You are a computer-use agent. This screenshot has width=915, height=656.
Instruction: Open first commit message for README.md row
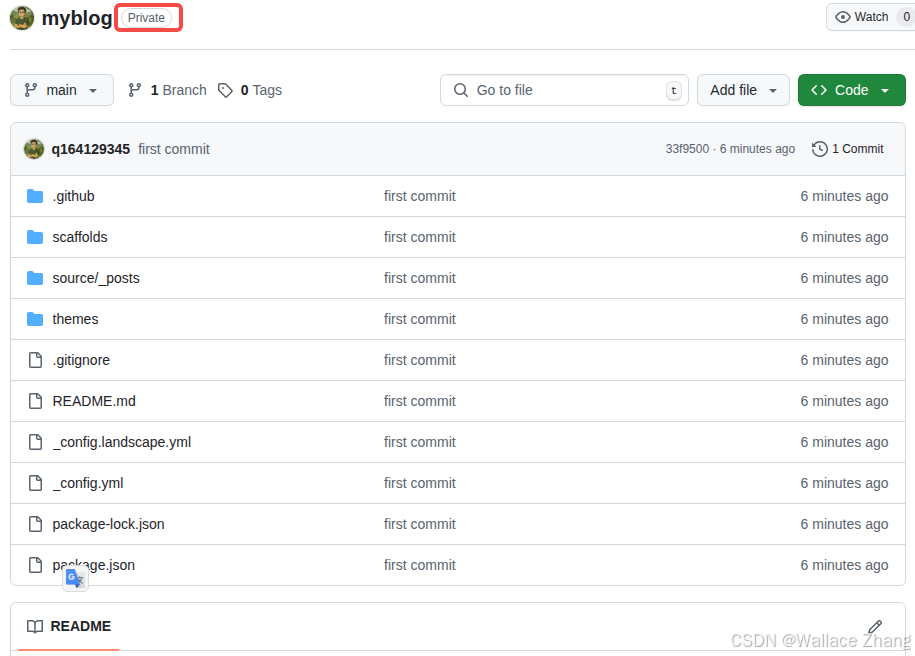tap(420, 401)
